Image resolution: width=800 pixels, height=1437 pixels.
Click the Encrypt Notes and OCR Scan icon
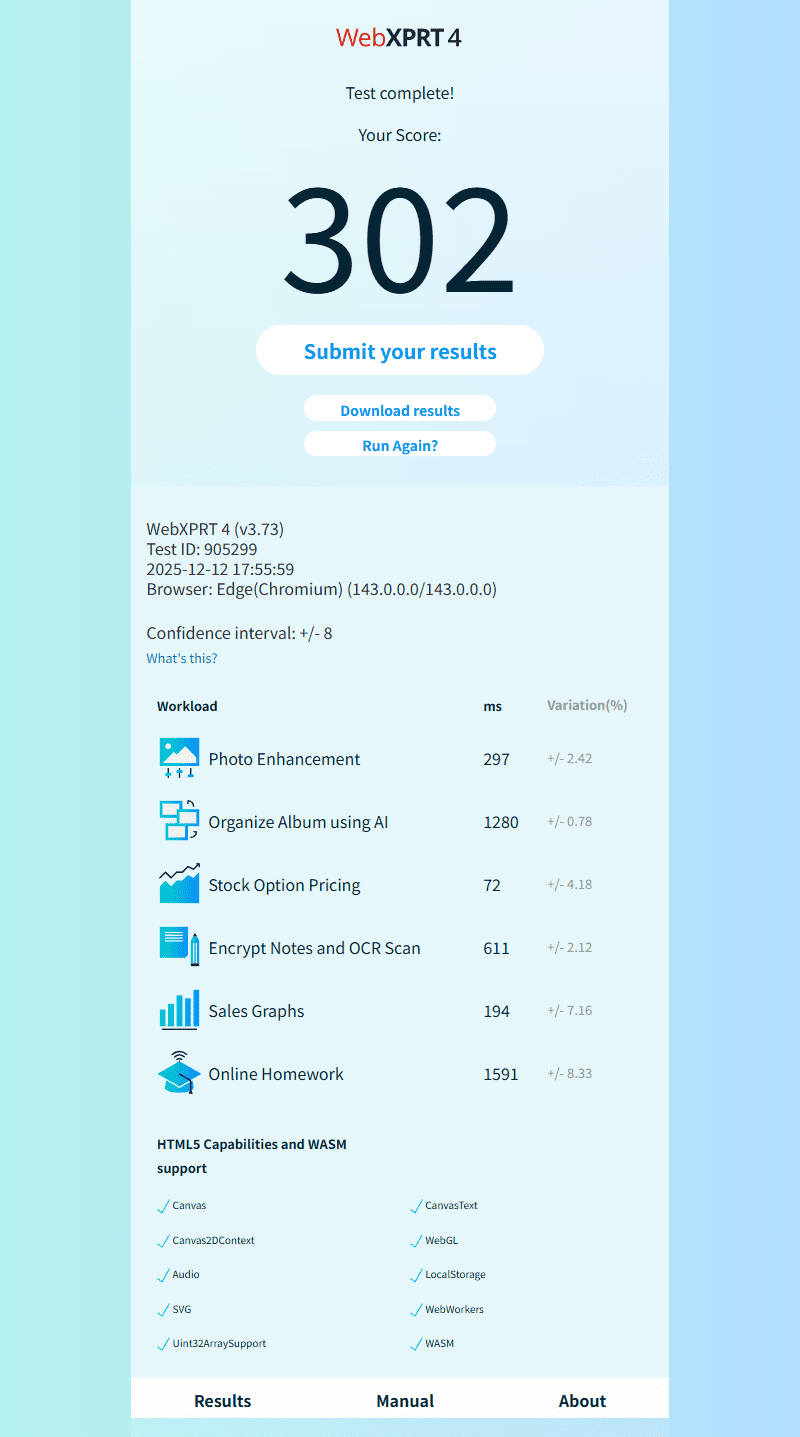click(179, 947)
